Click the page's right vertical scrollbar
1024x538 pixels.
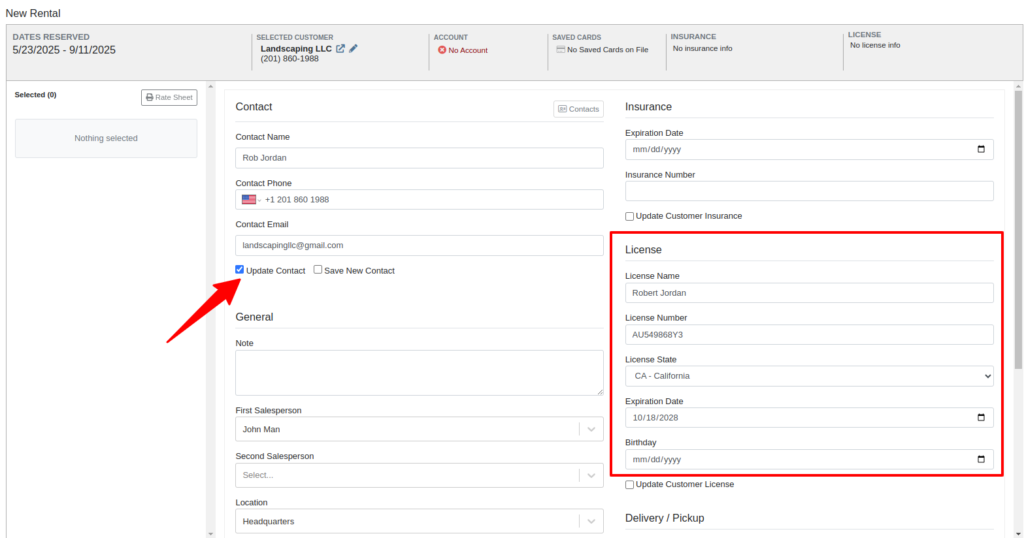[x=1019, y=229]
